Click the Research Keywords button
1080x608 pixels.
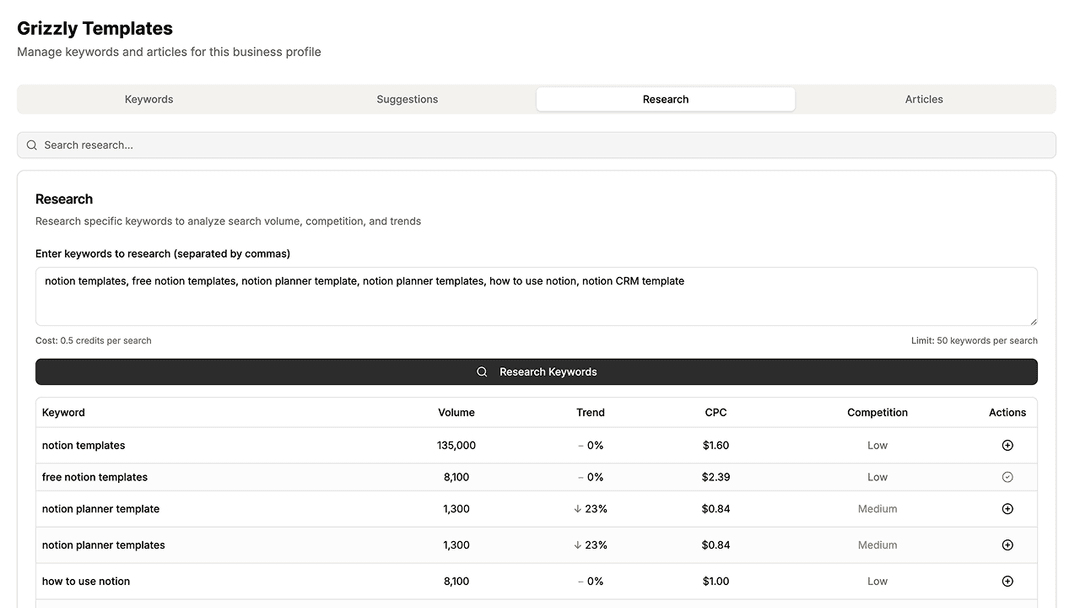(x=537, y=372)
